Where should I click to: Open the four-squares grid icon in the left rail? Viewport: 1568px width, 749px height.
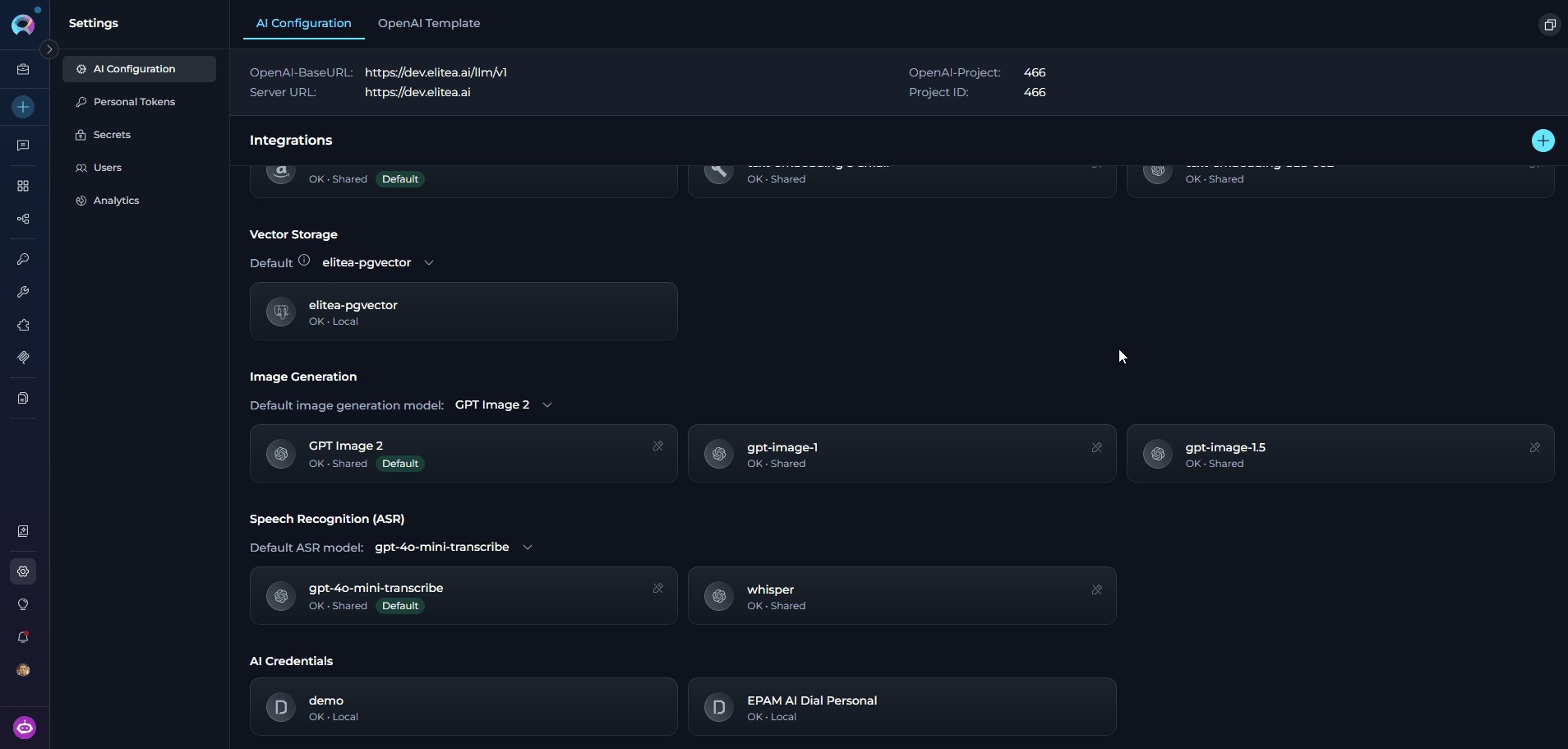coord(23,186)
